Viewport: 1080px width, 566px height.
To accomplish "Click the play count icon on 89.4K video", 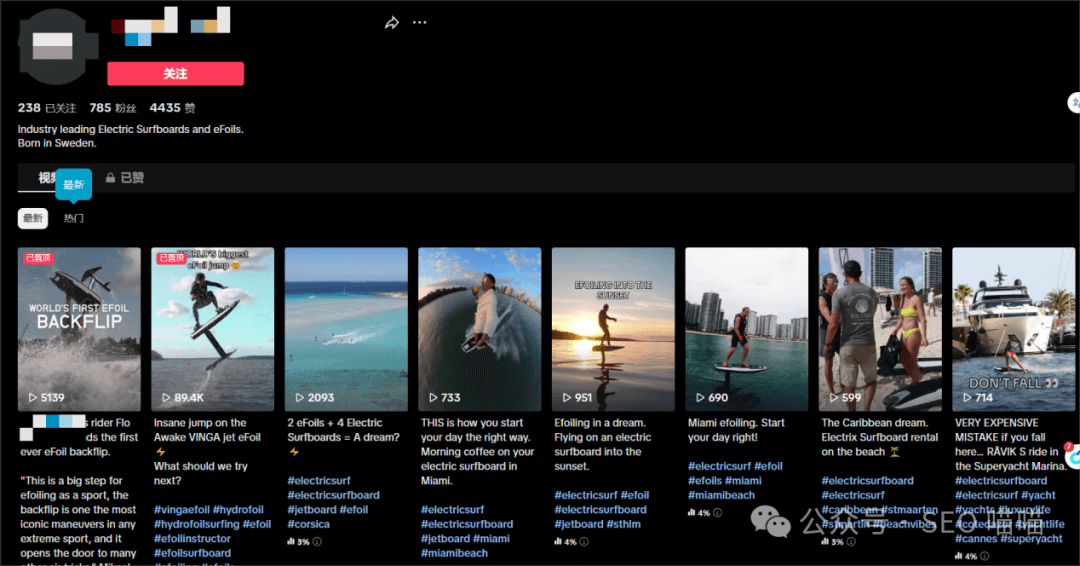I will point(166,397).
